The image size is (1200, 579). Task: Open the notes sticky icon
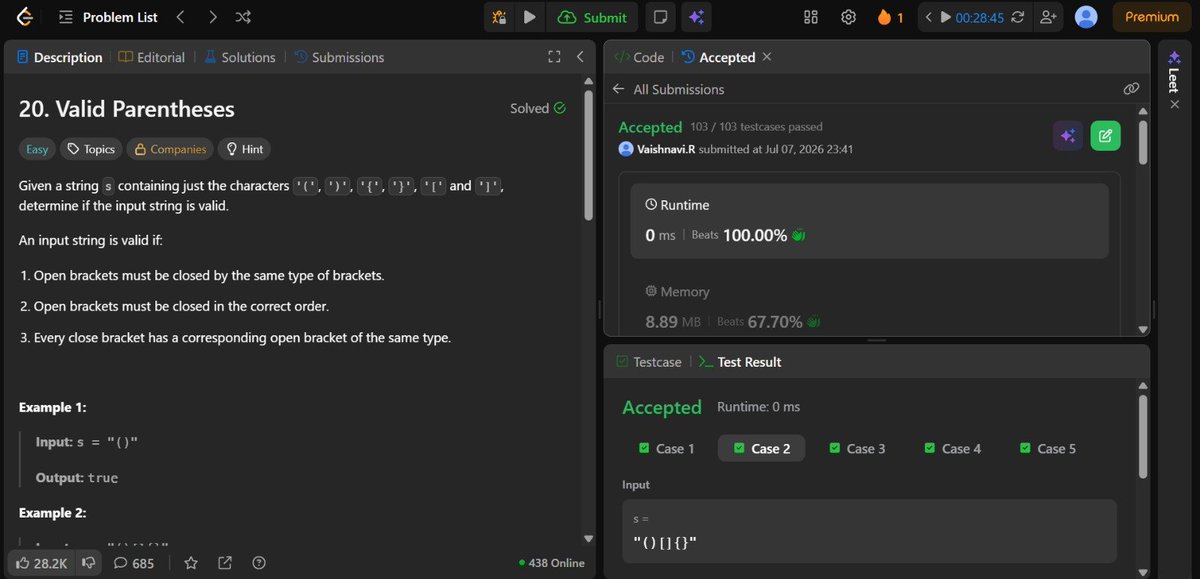pos(659,17)
